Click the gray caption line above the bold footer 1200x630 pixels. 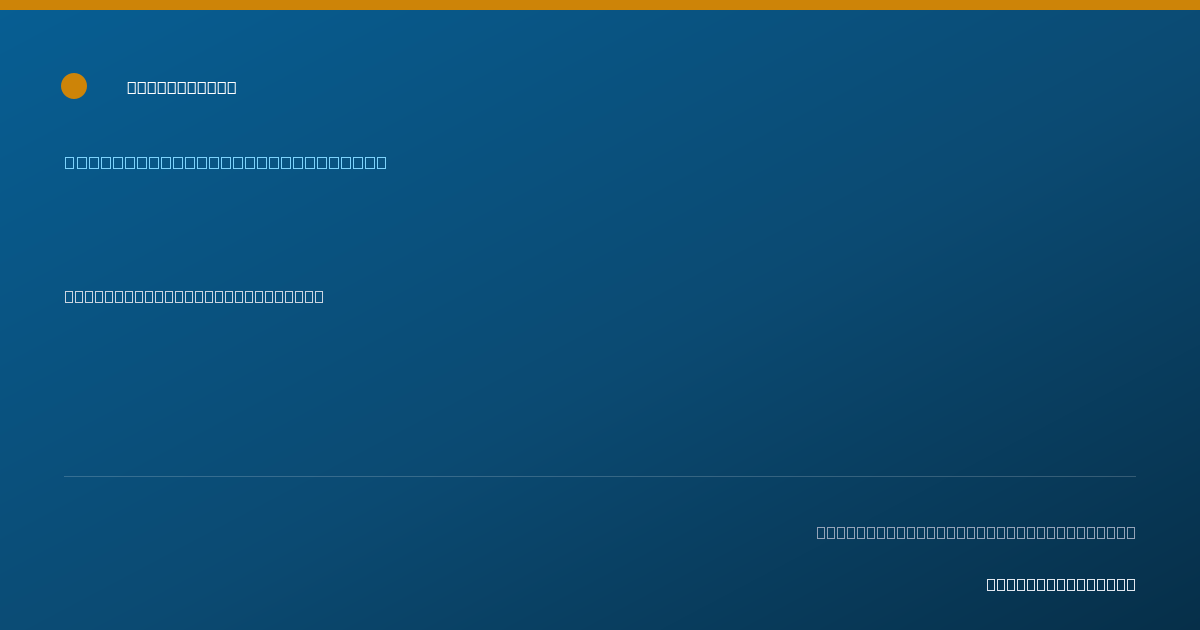[976, 532]
